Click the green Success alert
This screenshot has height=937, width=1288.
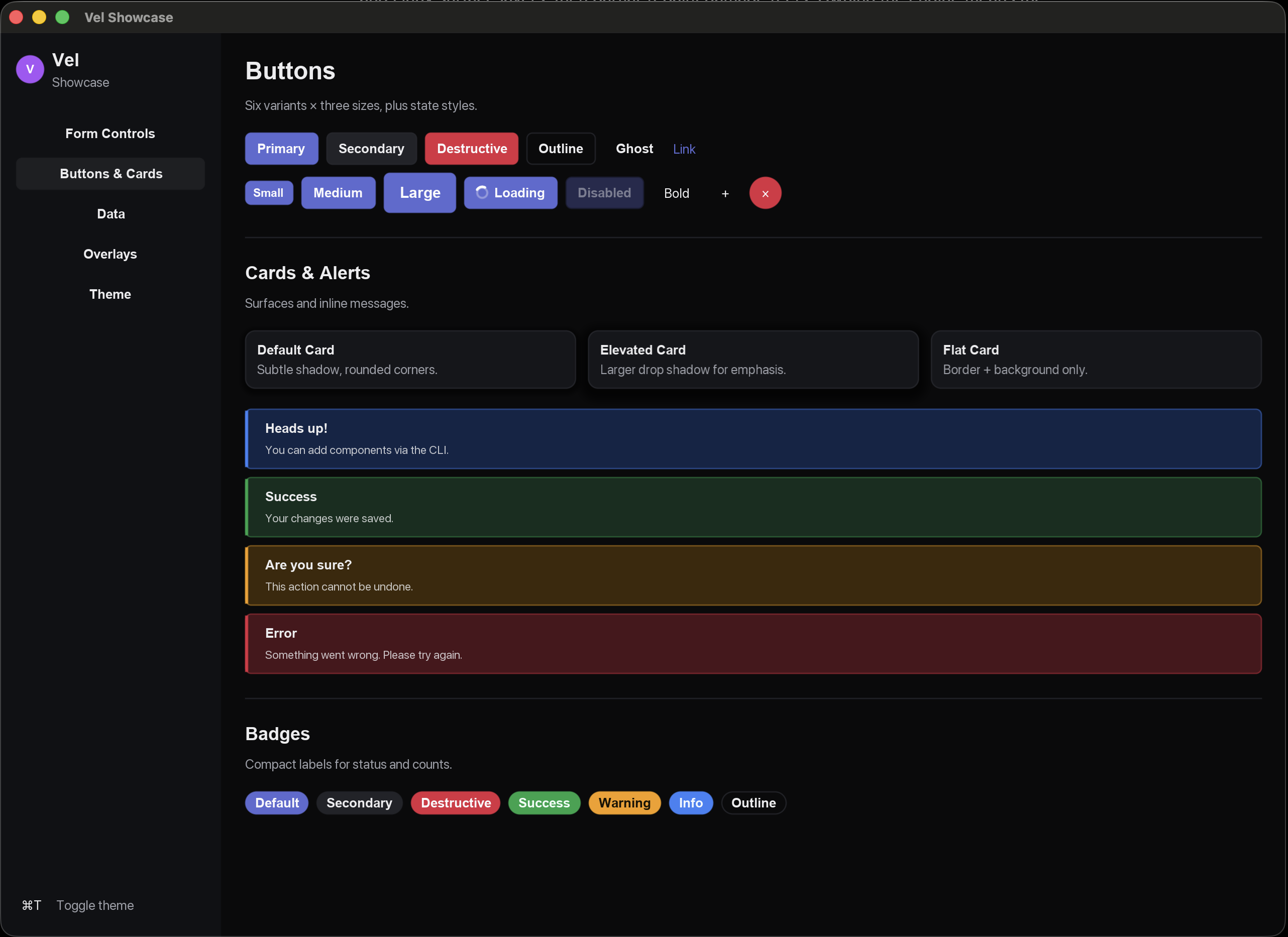[753, 507]
